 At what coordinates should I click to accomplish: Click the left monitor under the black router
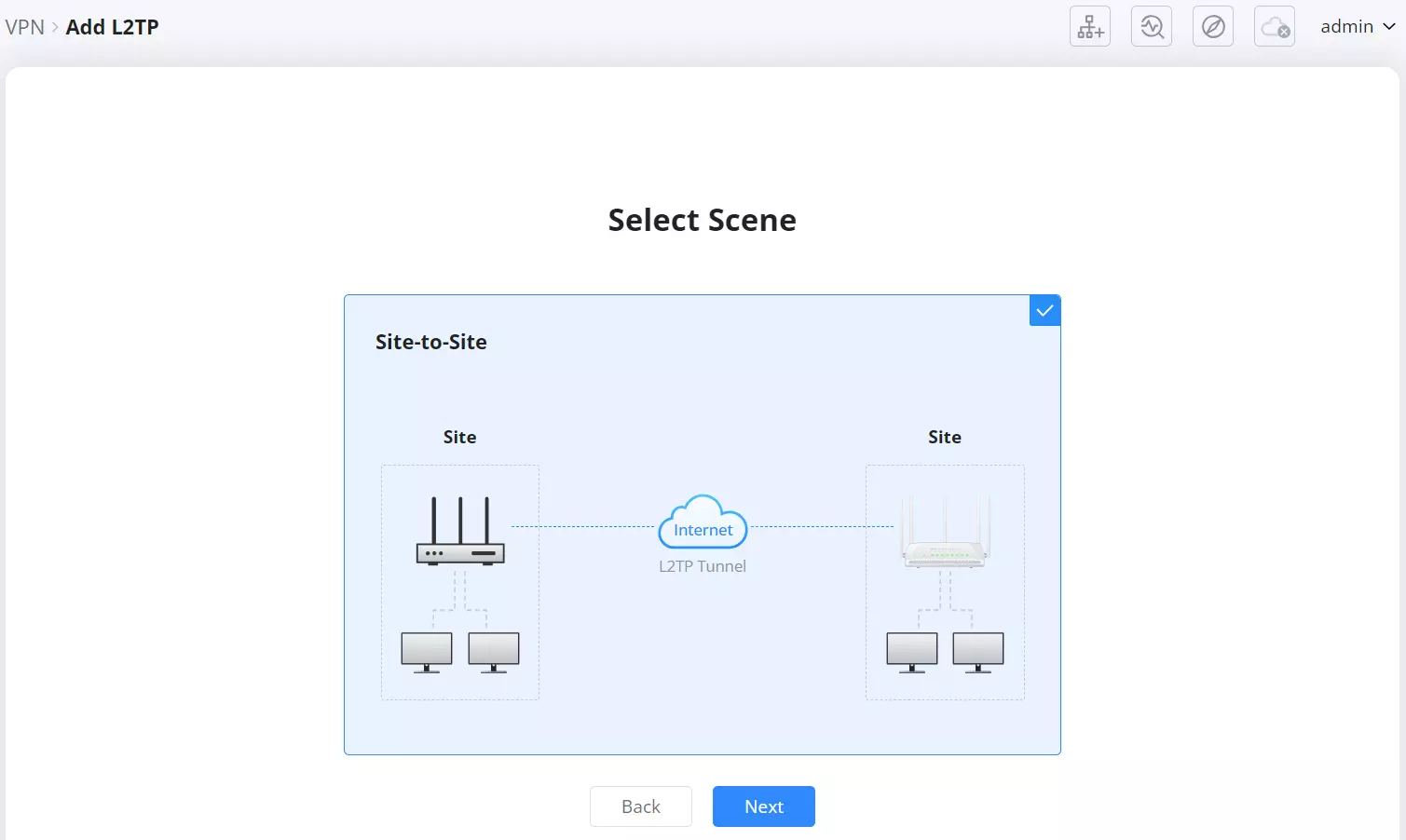tap(427, 652)
